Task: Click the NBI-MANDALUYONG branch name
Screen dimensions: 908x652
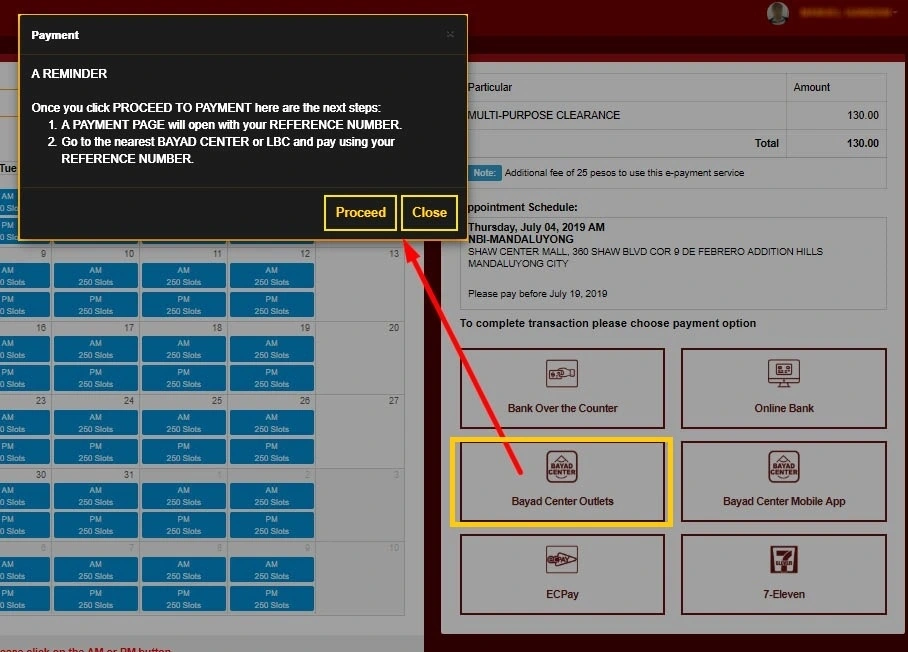Action: point(521,239)
